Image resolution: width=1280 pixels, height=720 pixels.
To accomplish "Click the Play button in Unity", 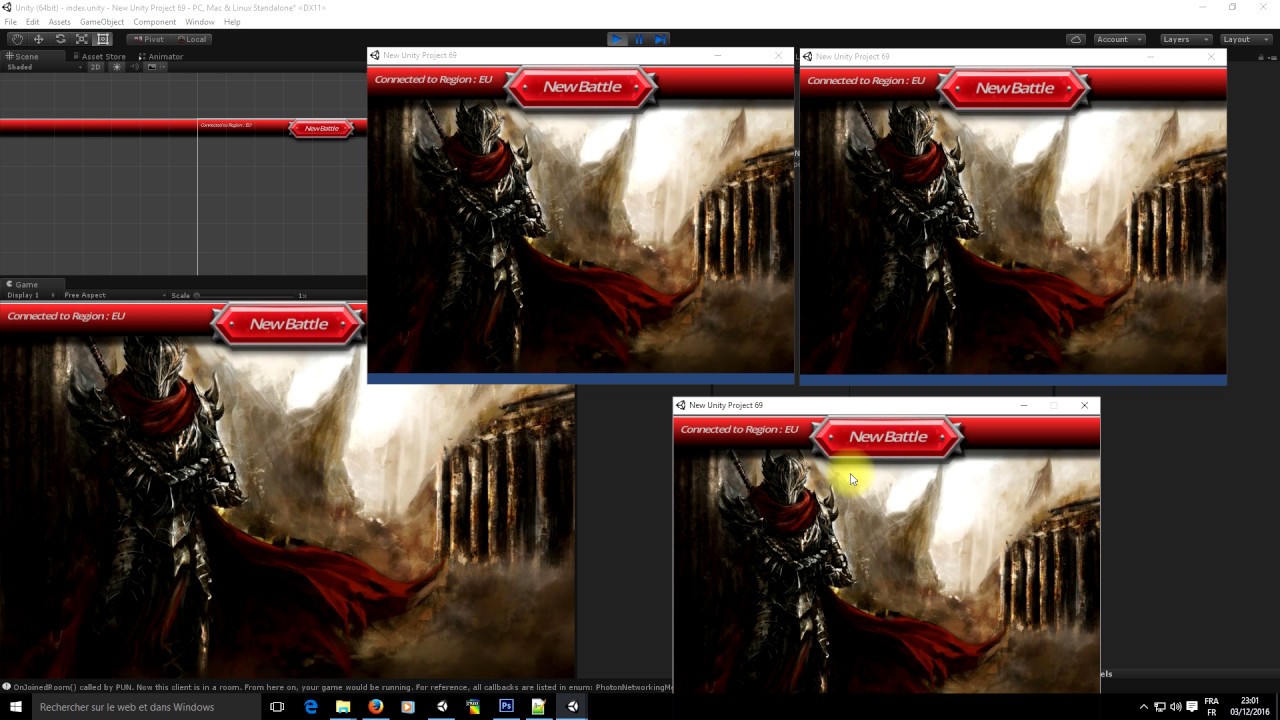I will 617,39.
